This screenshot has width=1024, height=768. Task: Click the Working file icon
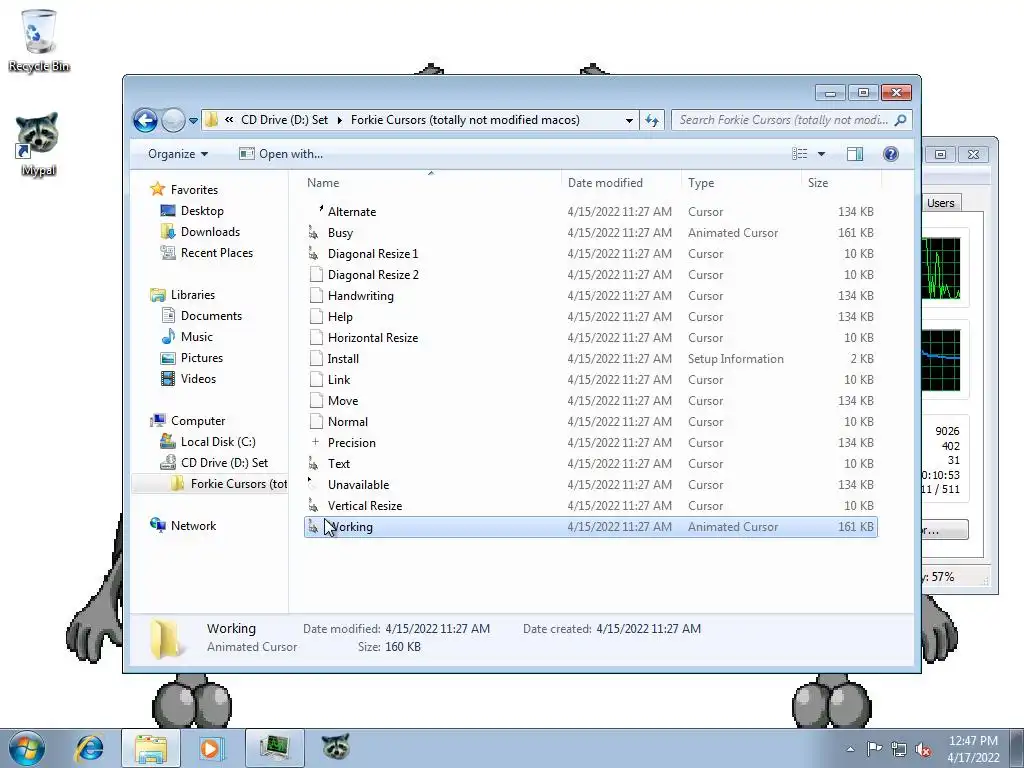(314, 526)
